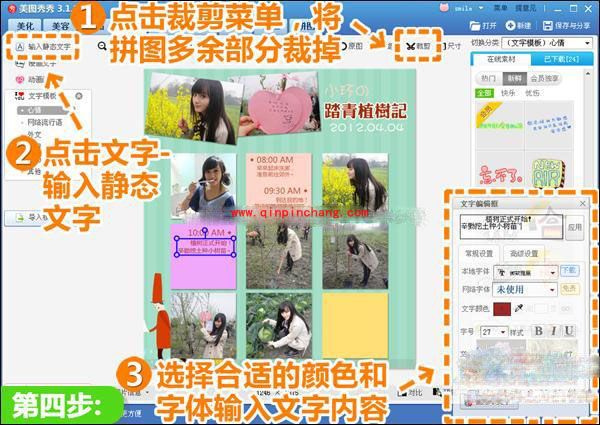This screenshot has width=600, height=425.
Task: Click the 免费 button beside 网络字体
Action: (569, 288)
